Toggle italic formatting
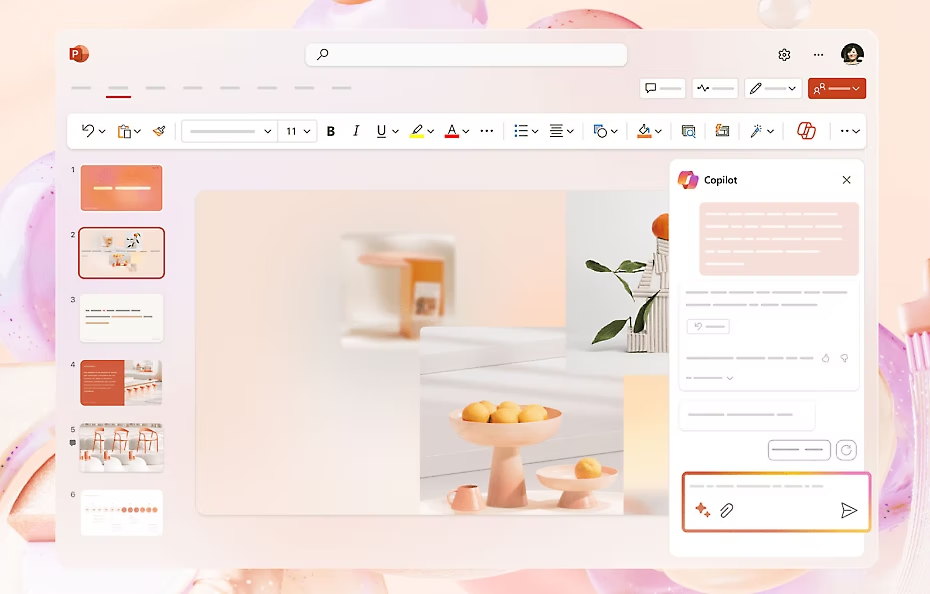This screenshot has width=930, height=594. pyautogui.click(x=356, y=131)
